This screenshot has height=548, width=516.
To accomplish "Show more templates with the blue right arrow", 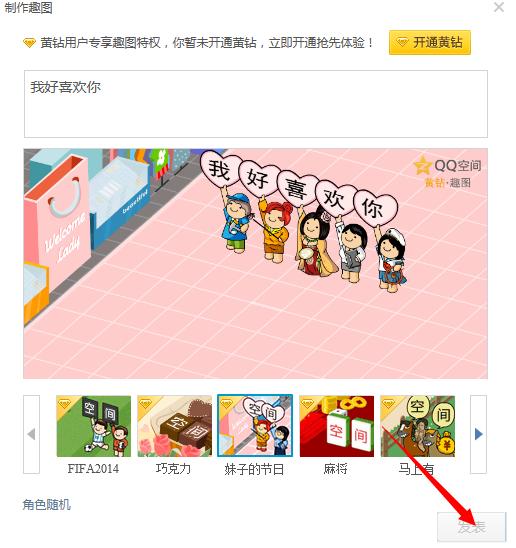I will 479,434.
